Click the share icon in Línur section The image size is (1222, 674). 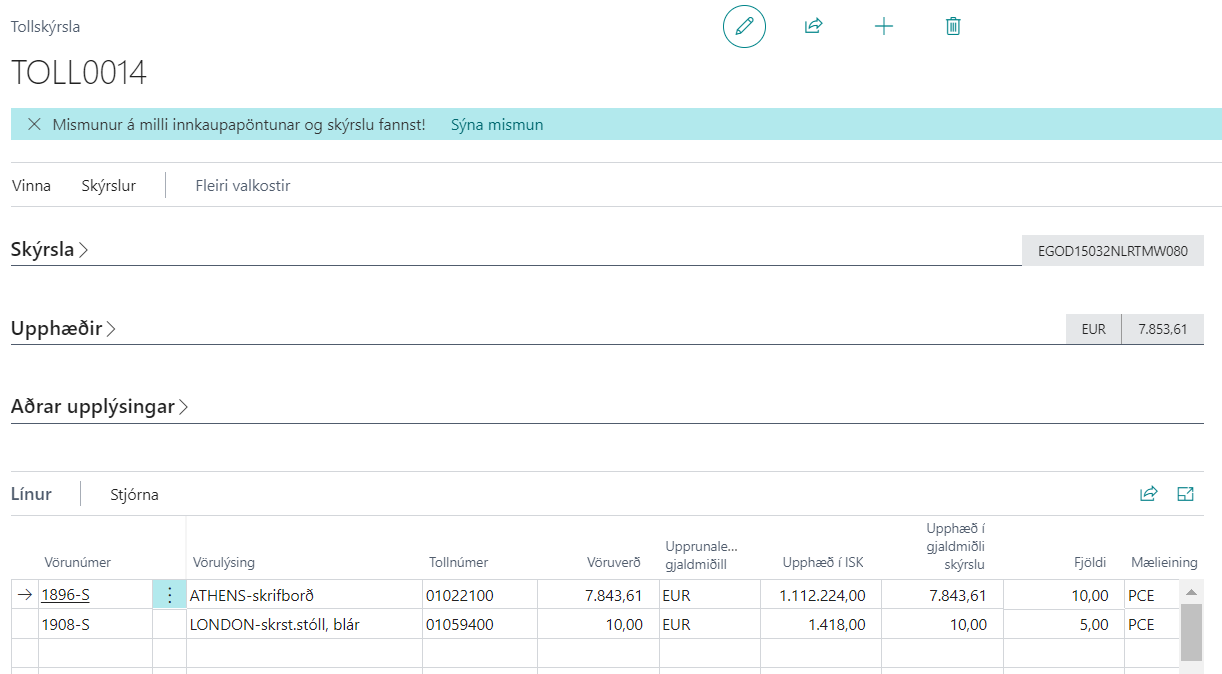click(x=1148, y=494)
